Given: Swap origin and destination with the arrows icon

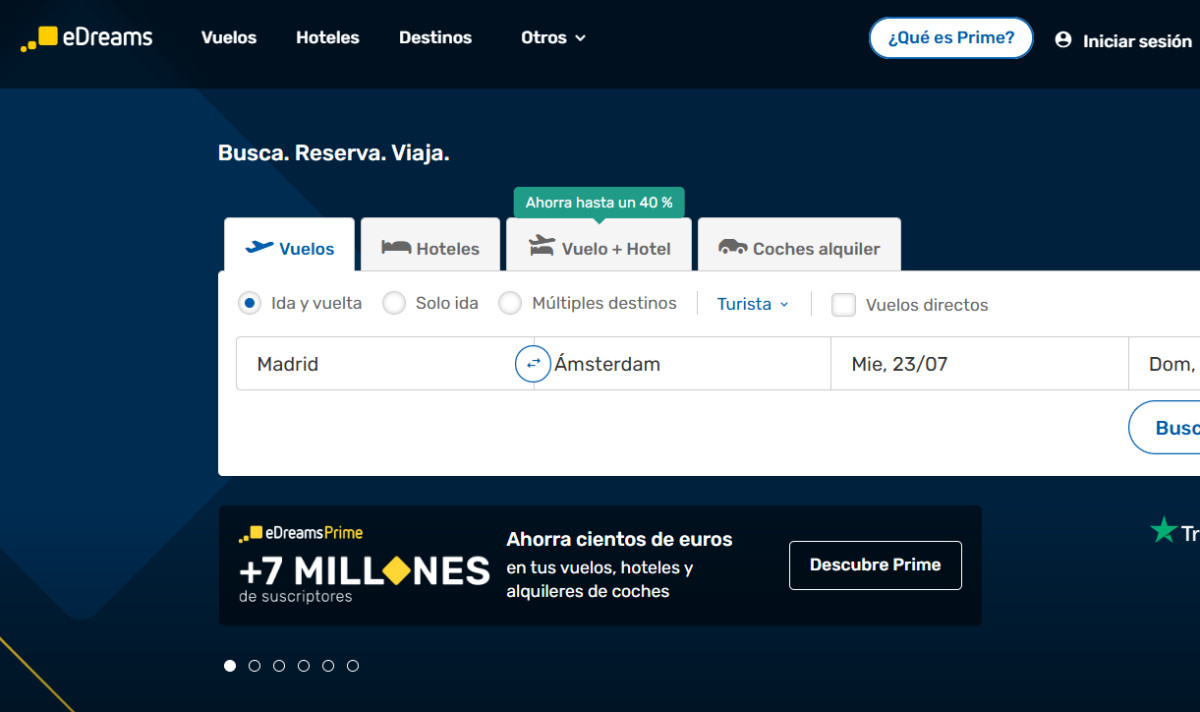Looking at the screenshot, I should (x=533, y=363).
